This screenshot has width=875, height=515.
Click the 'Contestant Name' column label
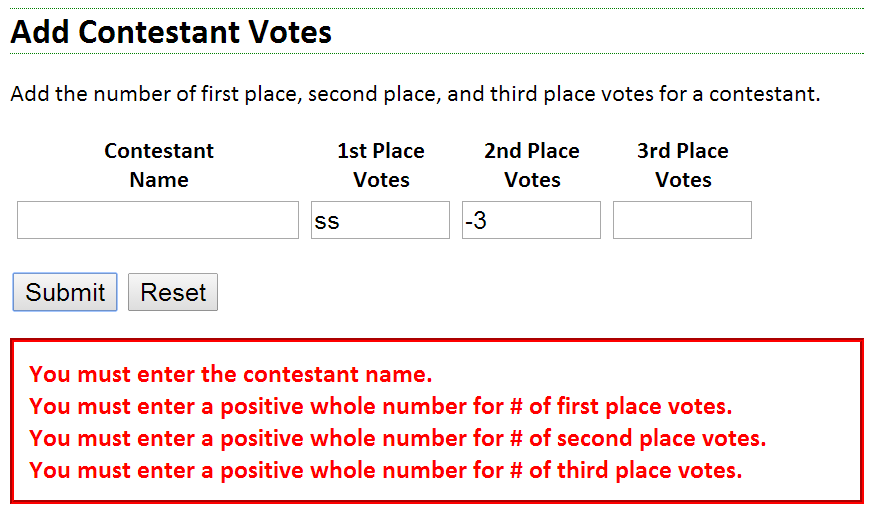(159, 165)
